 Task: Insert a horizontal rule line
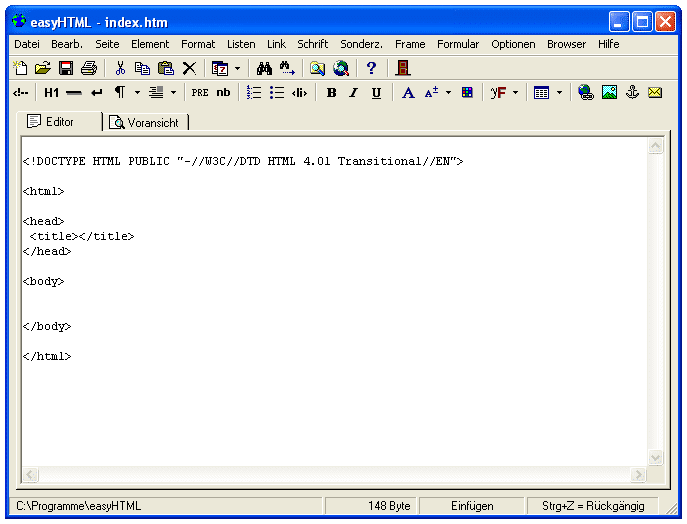[x=74, y=93]
